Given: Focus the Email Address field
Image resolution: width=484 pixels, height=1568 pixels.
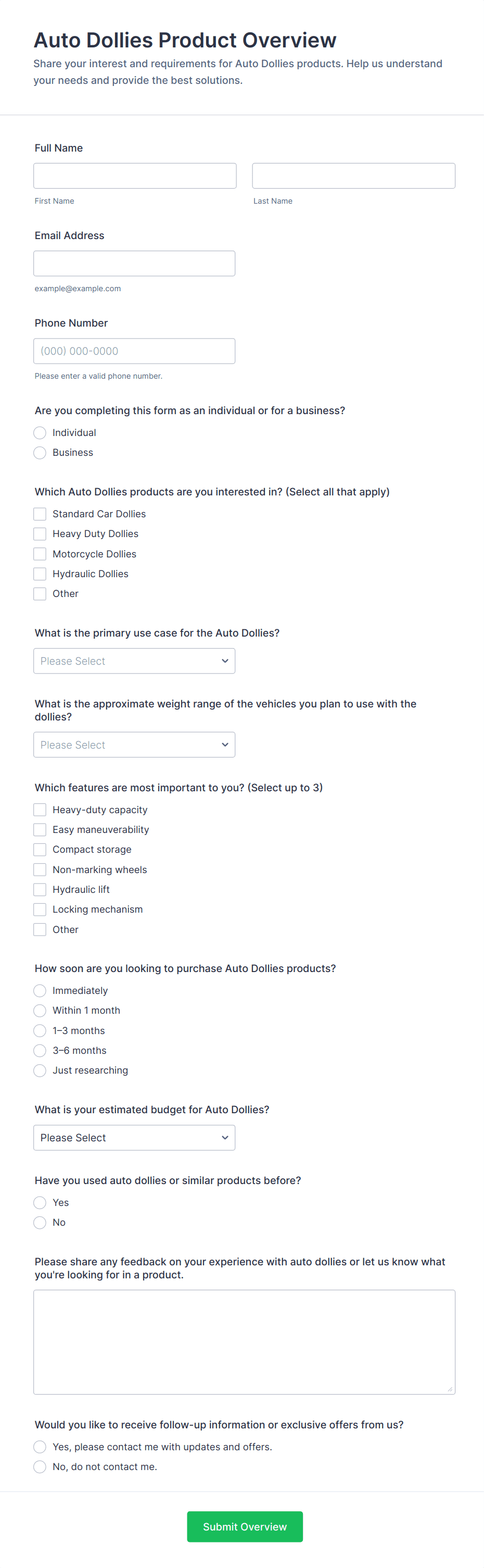Looking at the screenshot, I should (x=134, y=264).
